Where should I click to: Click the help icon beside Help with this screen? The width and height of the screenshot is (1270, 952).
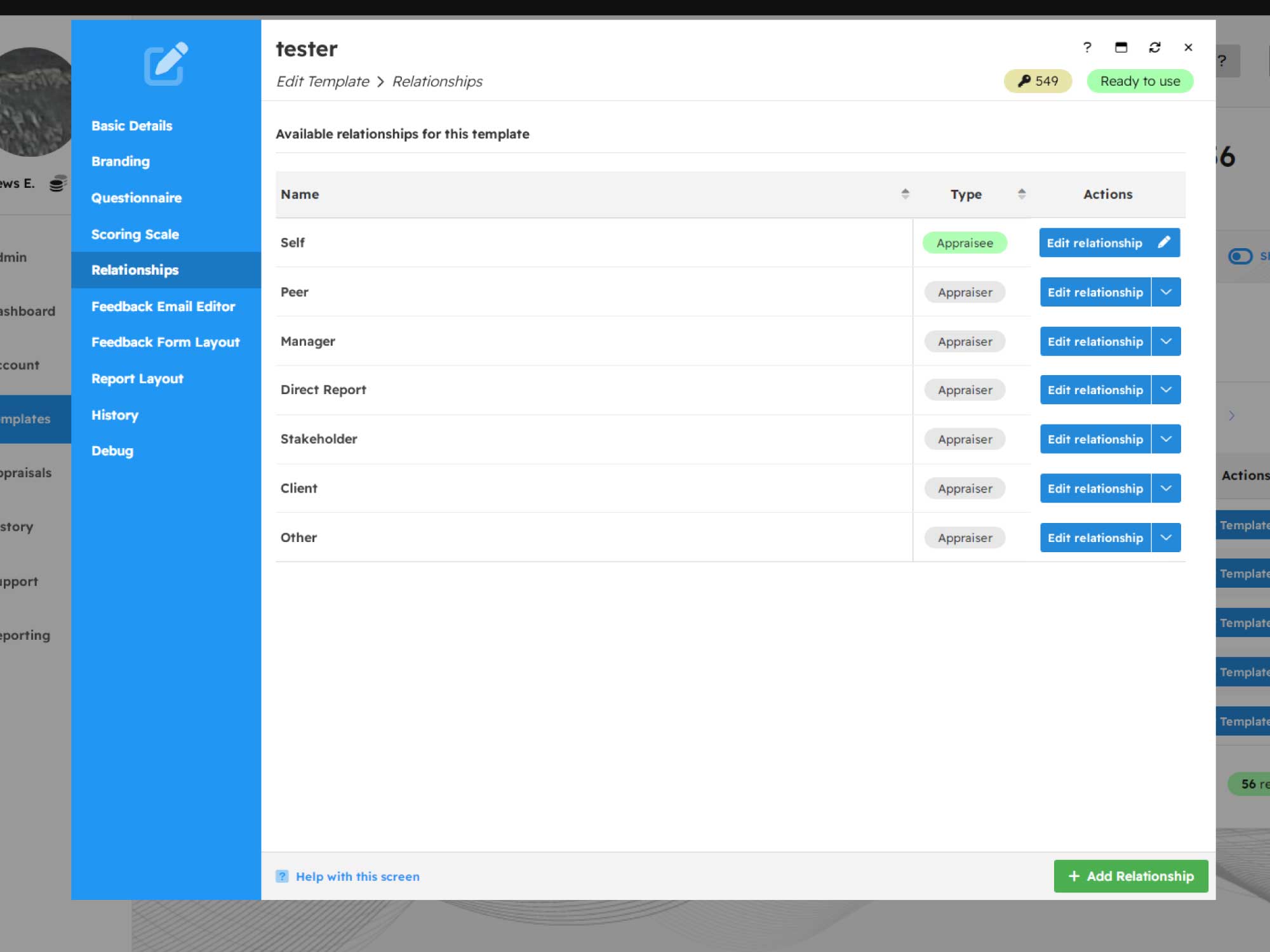pyautogui.click(x=282, y=876)
